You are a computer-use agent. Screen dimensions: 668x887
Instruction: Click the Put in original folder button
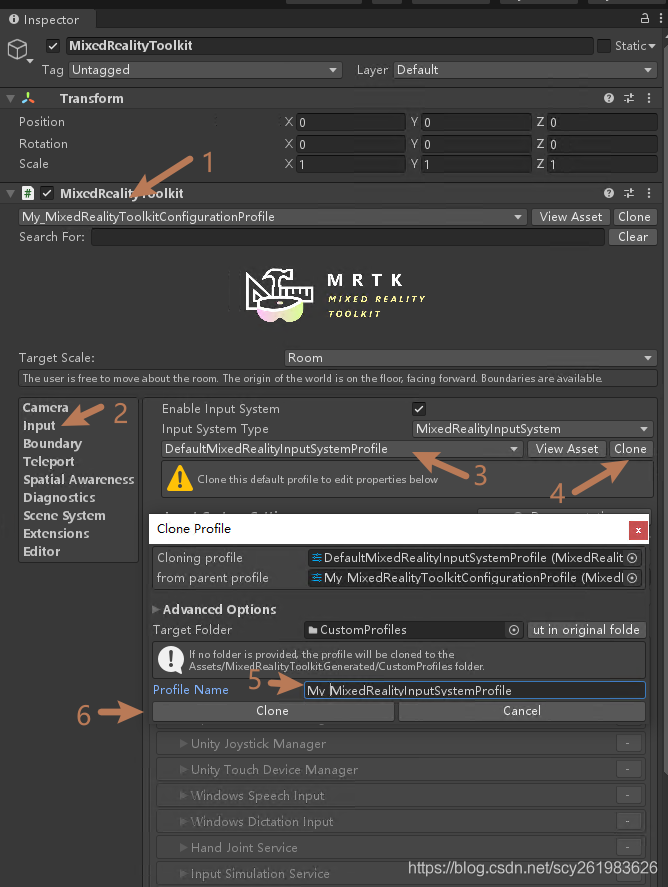[x=586, y=630]
